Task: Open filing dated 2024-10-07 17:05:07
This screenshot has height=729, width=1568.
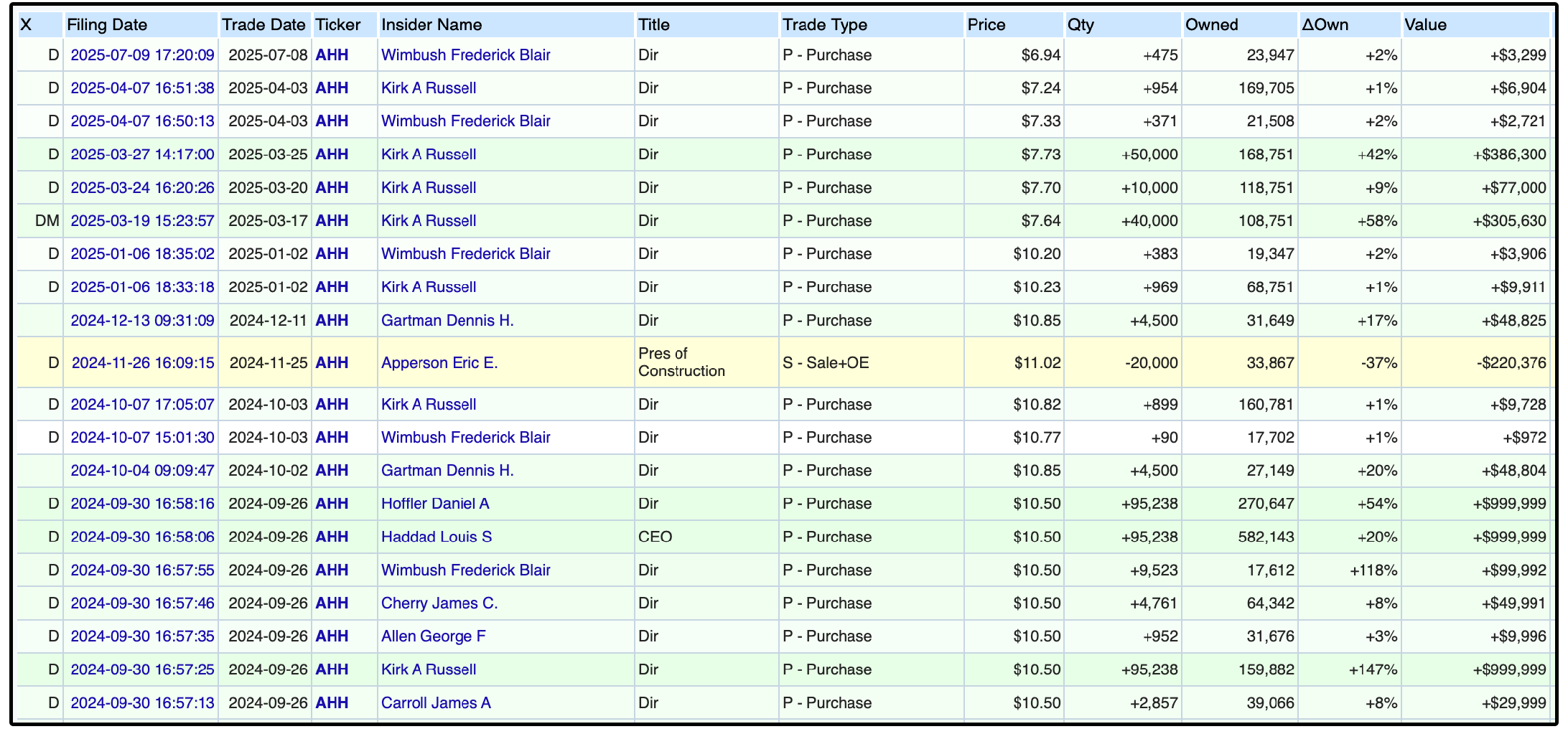Action: coord(142,405)
